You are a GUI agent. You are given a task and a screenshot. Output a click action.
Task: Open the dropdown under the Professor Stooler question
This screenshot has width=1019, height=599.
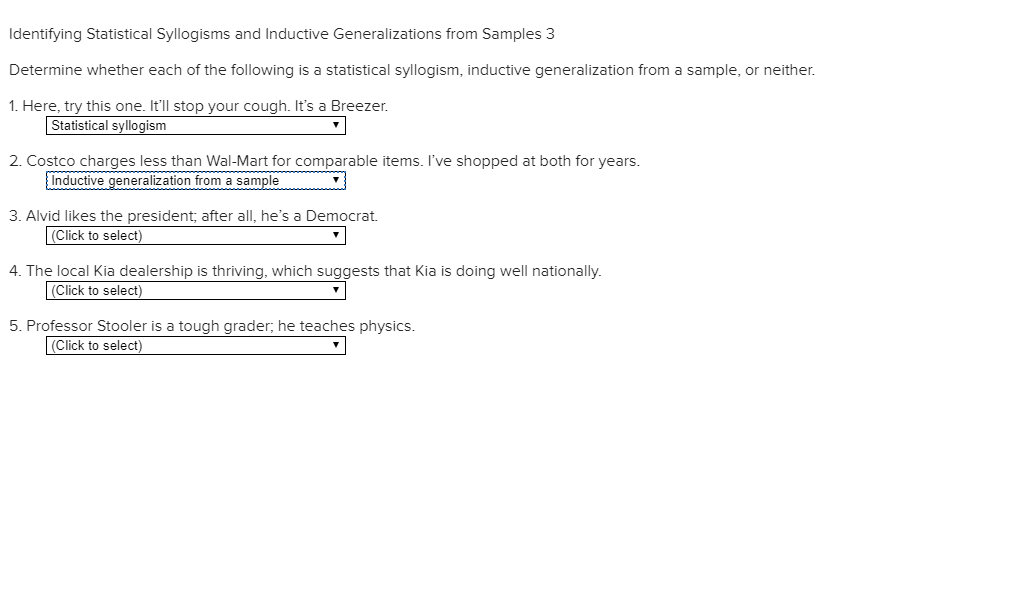click(x=195, y=345)
